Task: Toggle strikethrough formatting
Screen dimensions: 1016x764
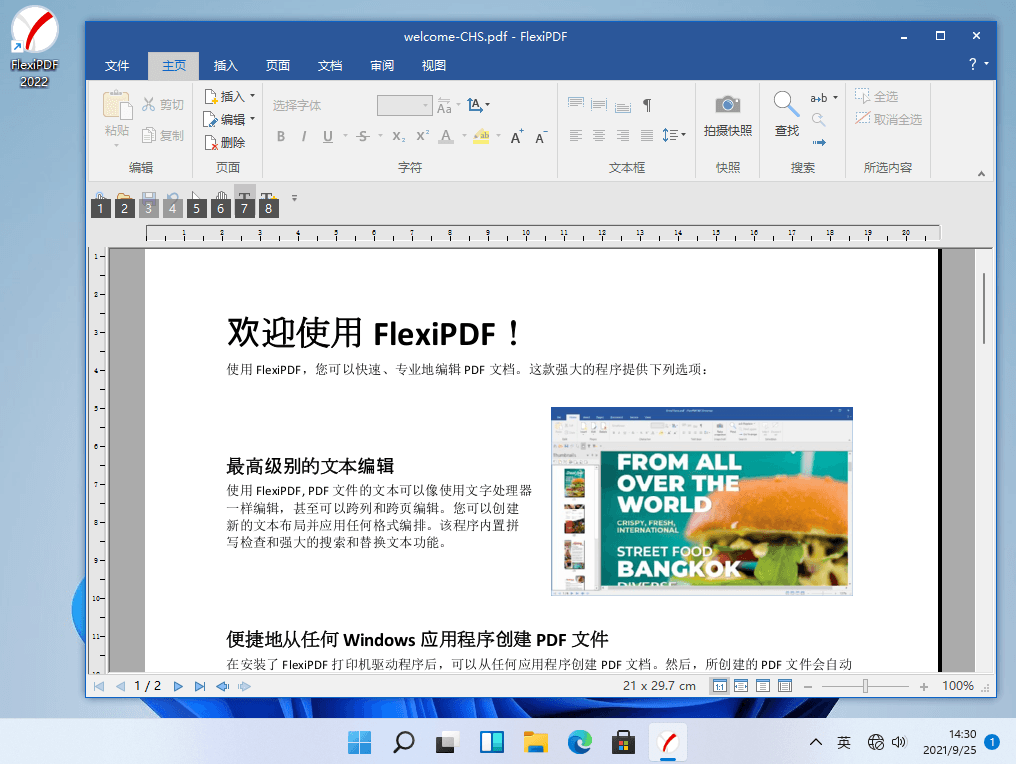Action: tap(363, 137)
